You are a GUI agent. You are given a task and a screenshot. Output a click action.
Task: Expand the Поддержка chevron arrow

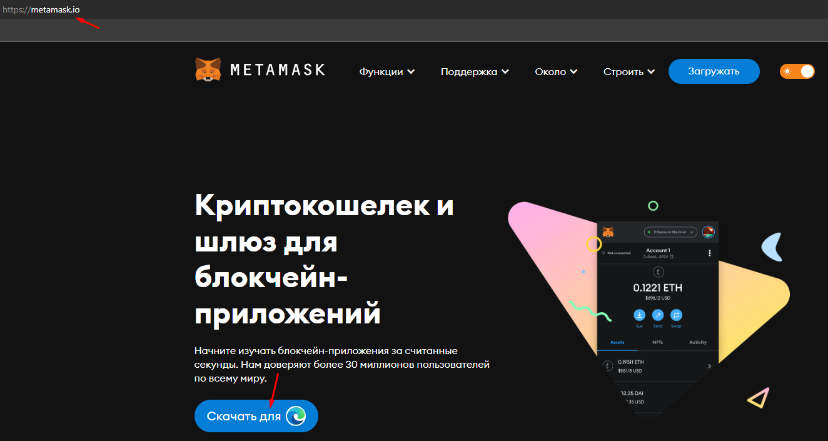tap(505, 72)
